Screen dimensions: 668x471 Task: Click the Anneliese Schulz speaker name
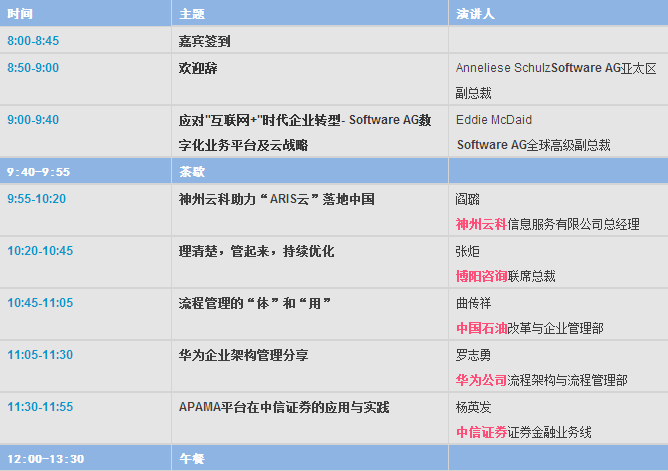pyautogui.click(x=503, y=68)
